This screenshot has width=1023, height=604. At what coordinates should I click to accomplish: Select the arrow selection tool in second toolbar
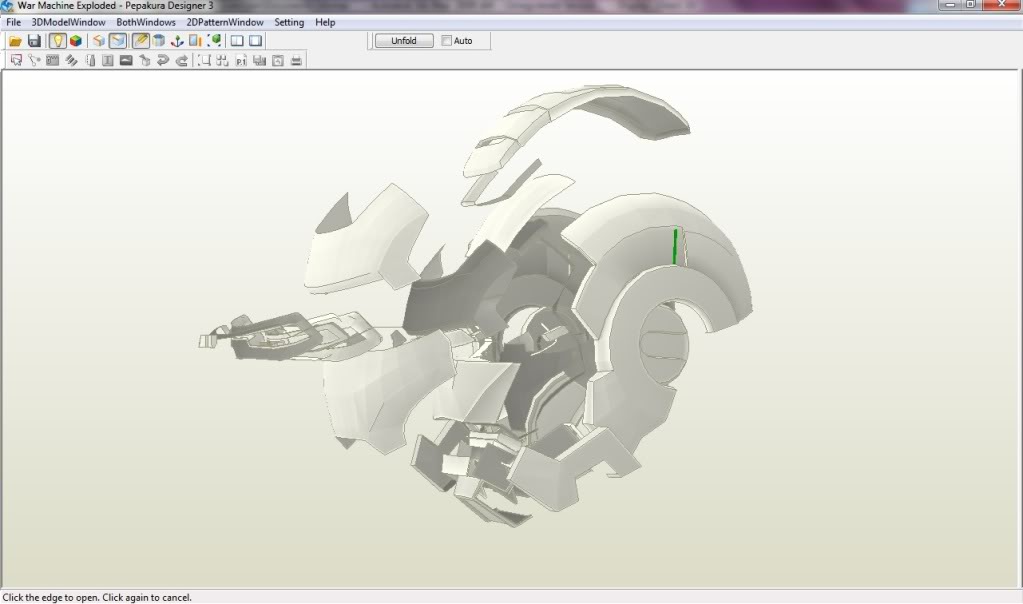click(x=16, y=61)
